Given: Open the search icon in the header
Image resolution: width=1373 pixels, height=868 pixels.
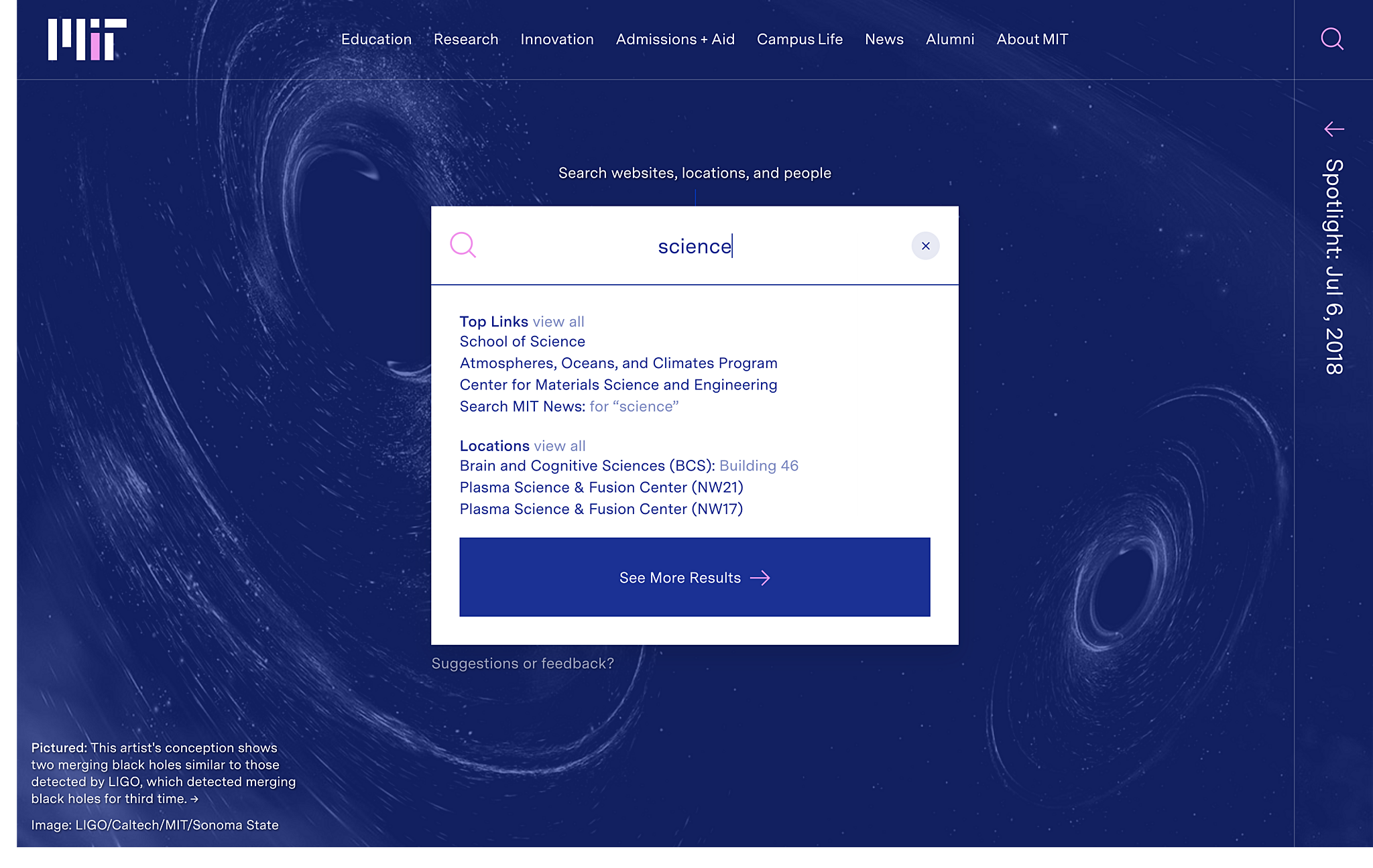Looking at the screenshot, I should click(1332, 39).
